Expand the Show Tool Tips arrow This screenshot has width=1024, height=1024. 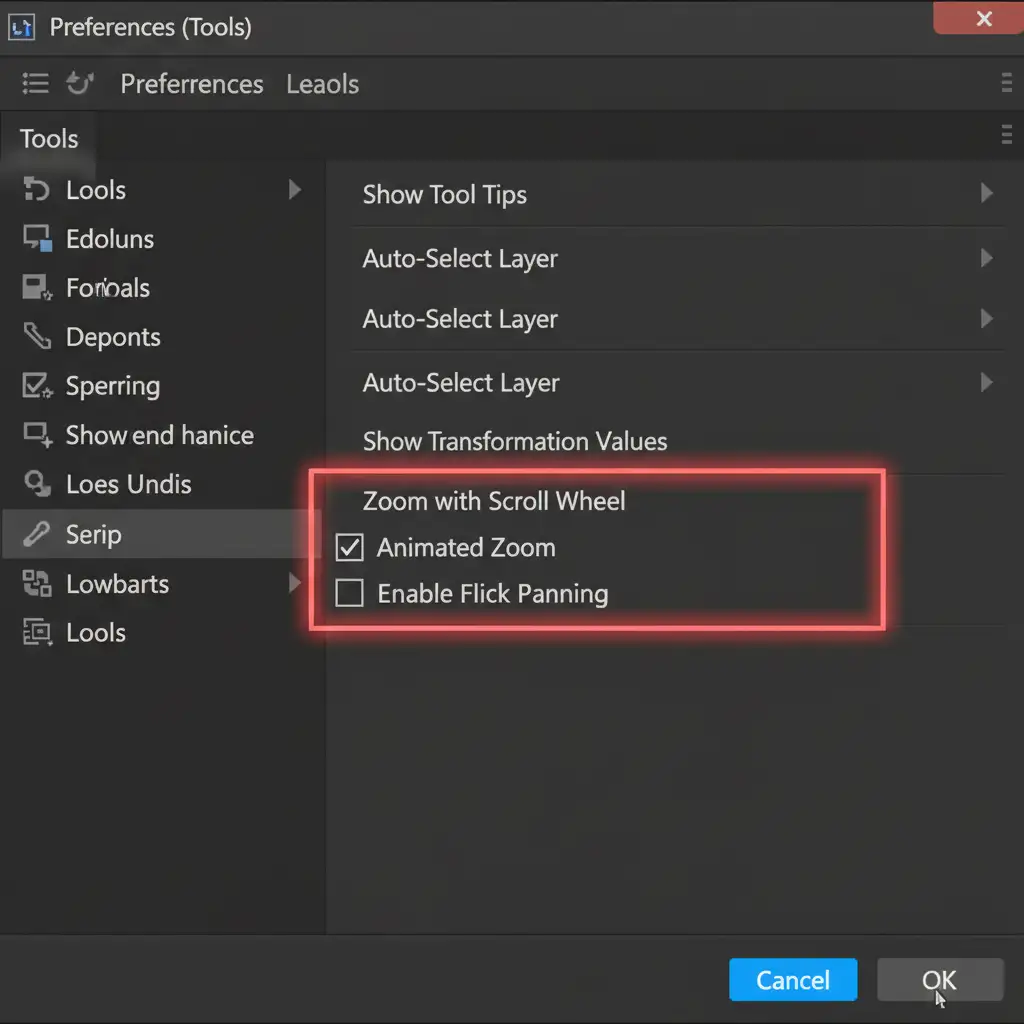coord(986,193)
